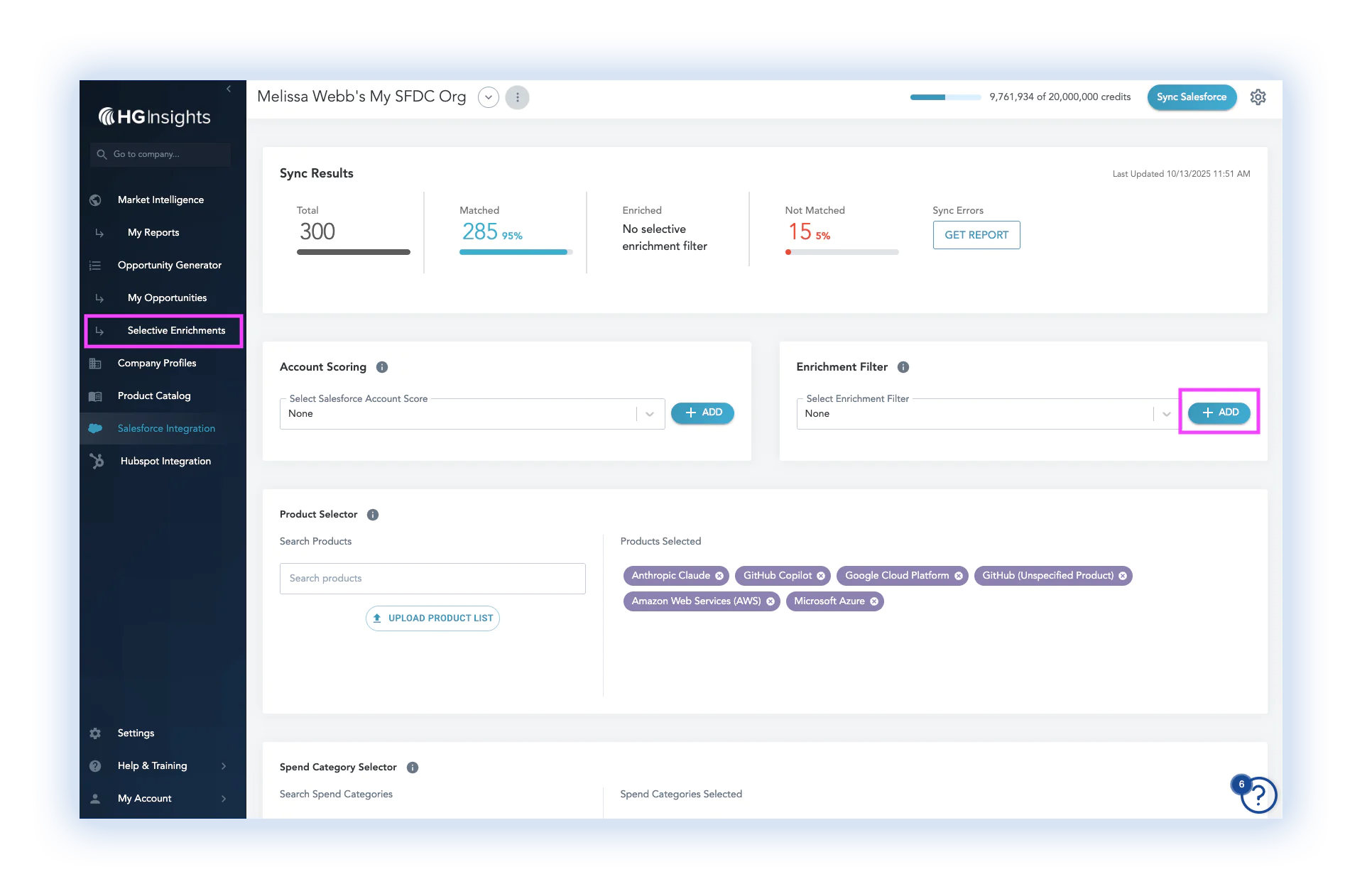Image resolution: width=1372 pixels, height=884 pixels.
Task: Click the No selective enrichment filter text
Action: (x=665, y=238)
